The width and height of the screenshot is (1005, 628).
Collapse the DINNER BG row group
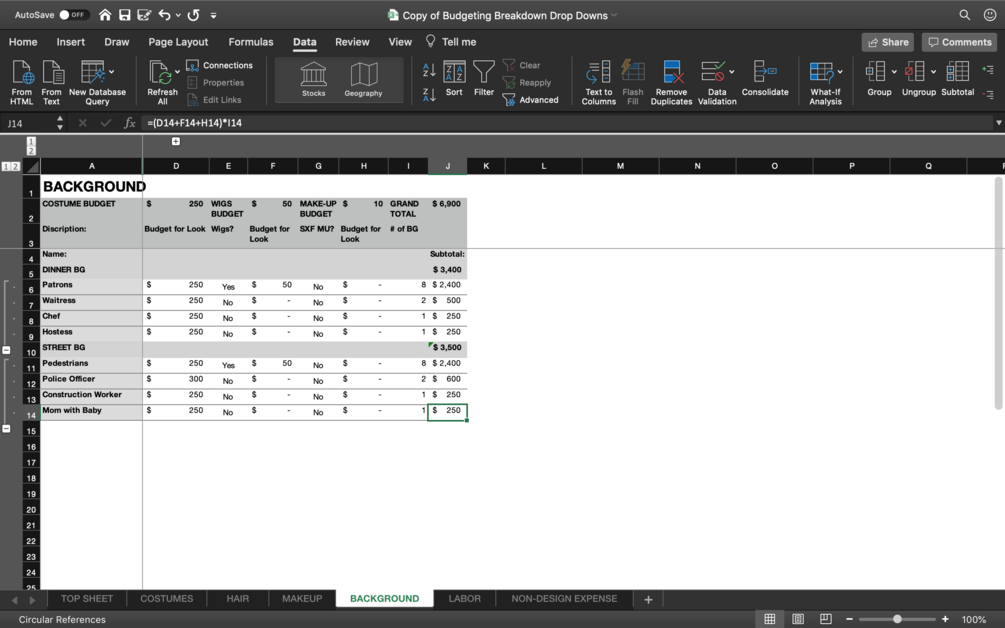tap(6, 351)
